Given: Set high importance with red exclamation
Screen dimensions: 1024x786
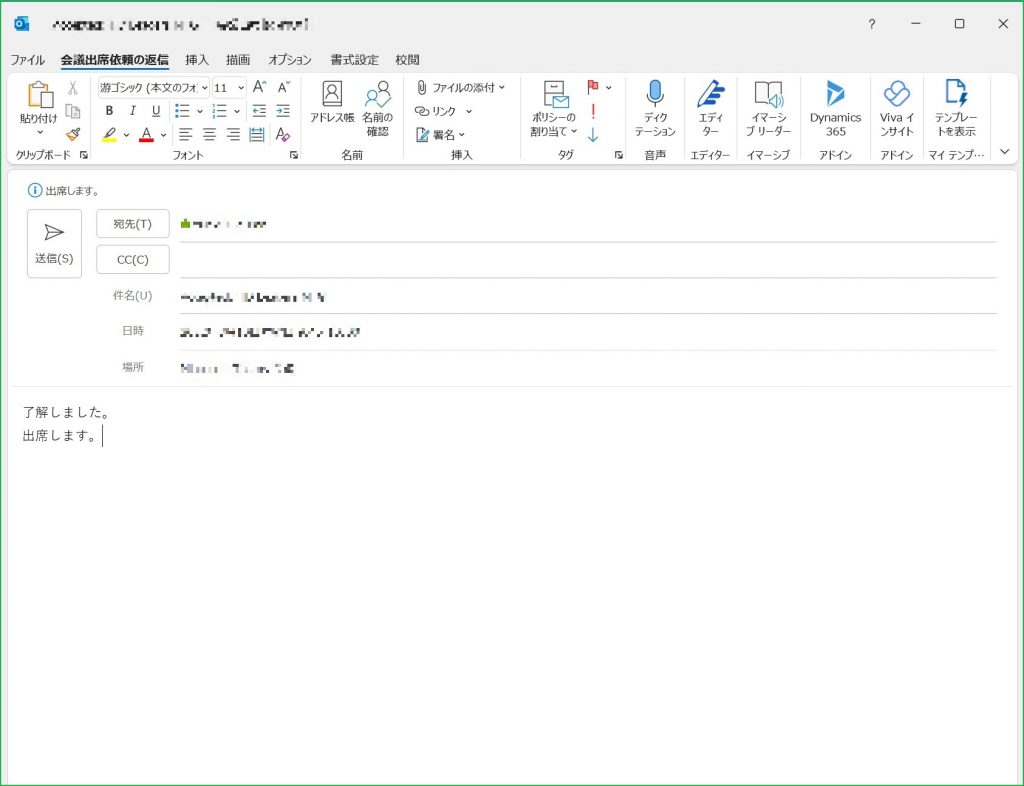Looking at the screenshot, I should pos(593,111).
